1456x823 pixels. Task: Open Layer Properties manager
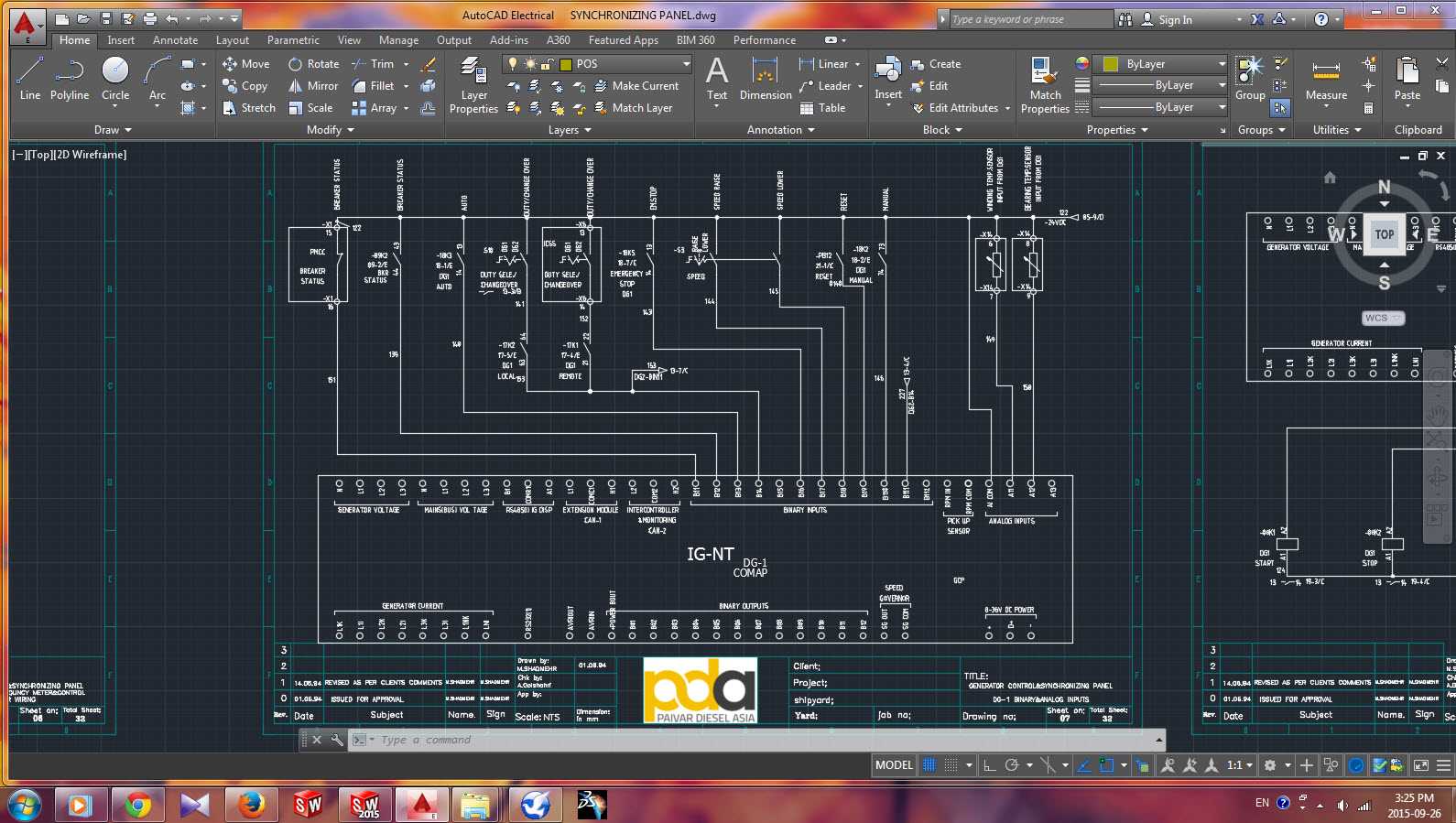pyautogui.click(x=473, y=85)
